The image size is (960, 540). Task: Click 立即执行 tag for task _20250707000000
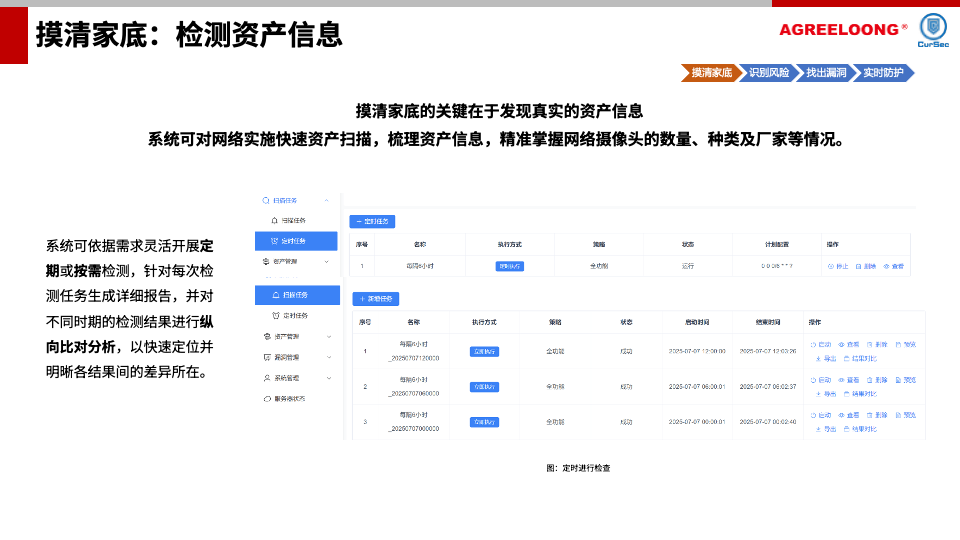(484, 422)
